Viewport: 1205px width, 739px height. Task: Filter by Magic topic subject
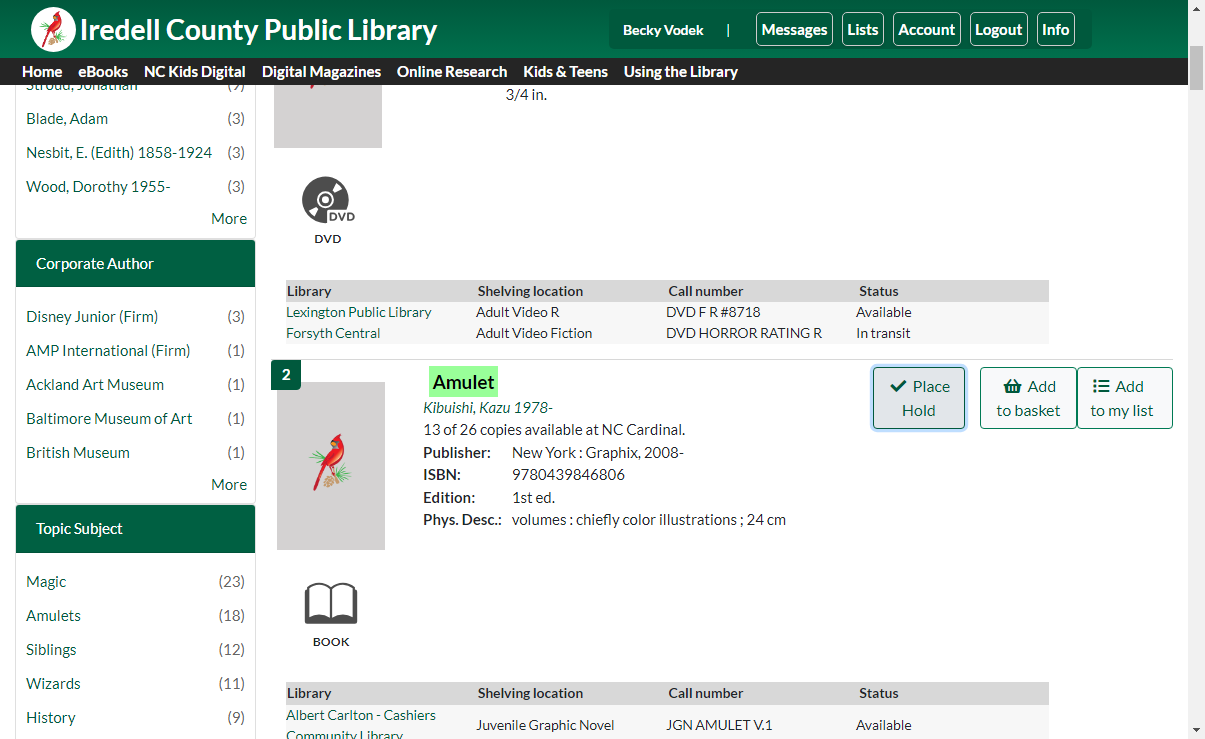coord(46,581)
